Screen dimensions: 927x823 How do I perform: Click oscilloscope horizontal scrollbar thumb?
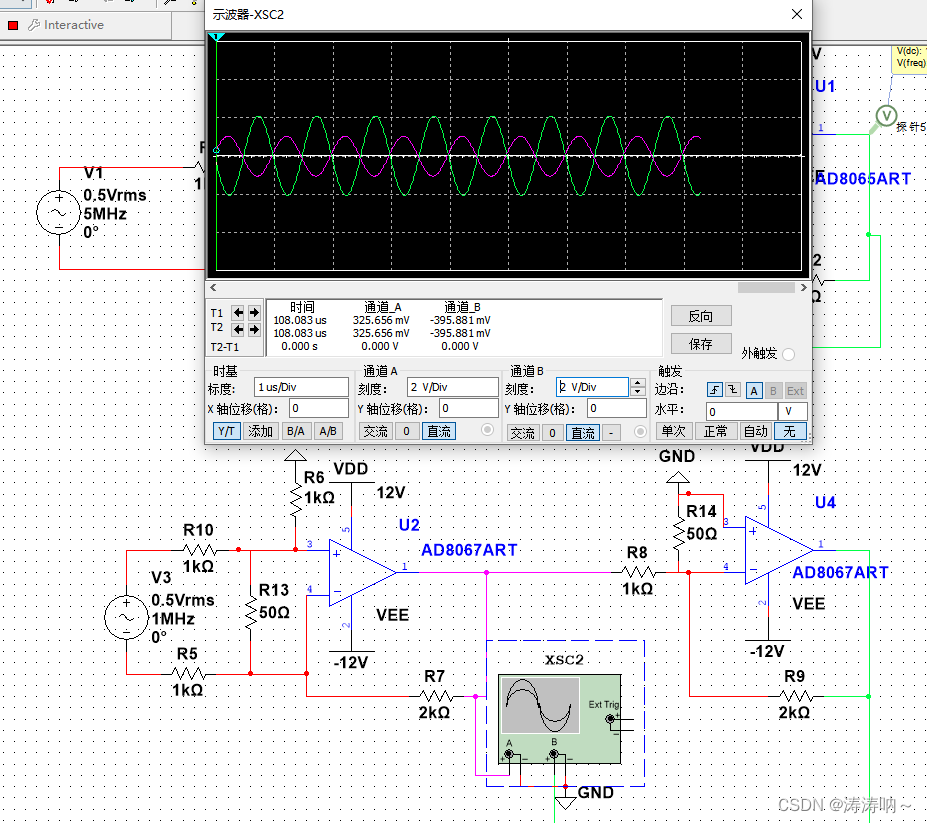[766, 287]
